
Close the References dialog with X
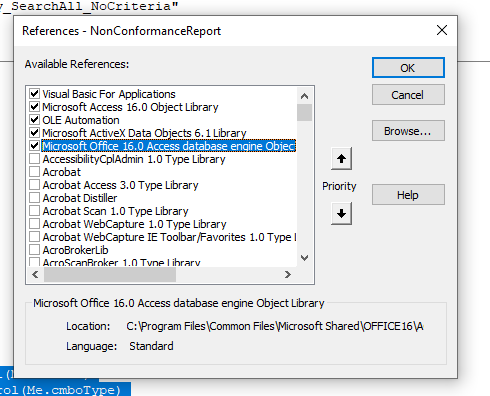442,30
